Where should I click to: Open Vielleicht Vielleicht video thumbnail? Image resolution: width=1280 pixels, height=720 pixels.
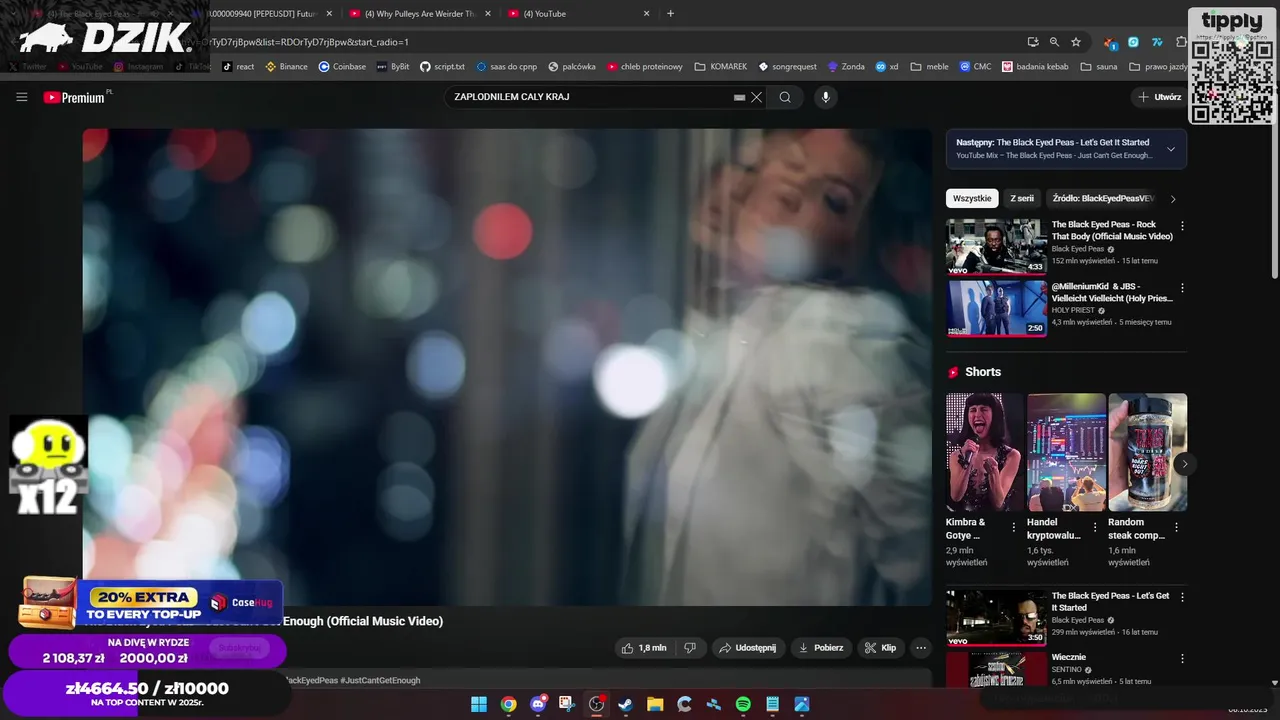click(x=996, y=308)
